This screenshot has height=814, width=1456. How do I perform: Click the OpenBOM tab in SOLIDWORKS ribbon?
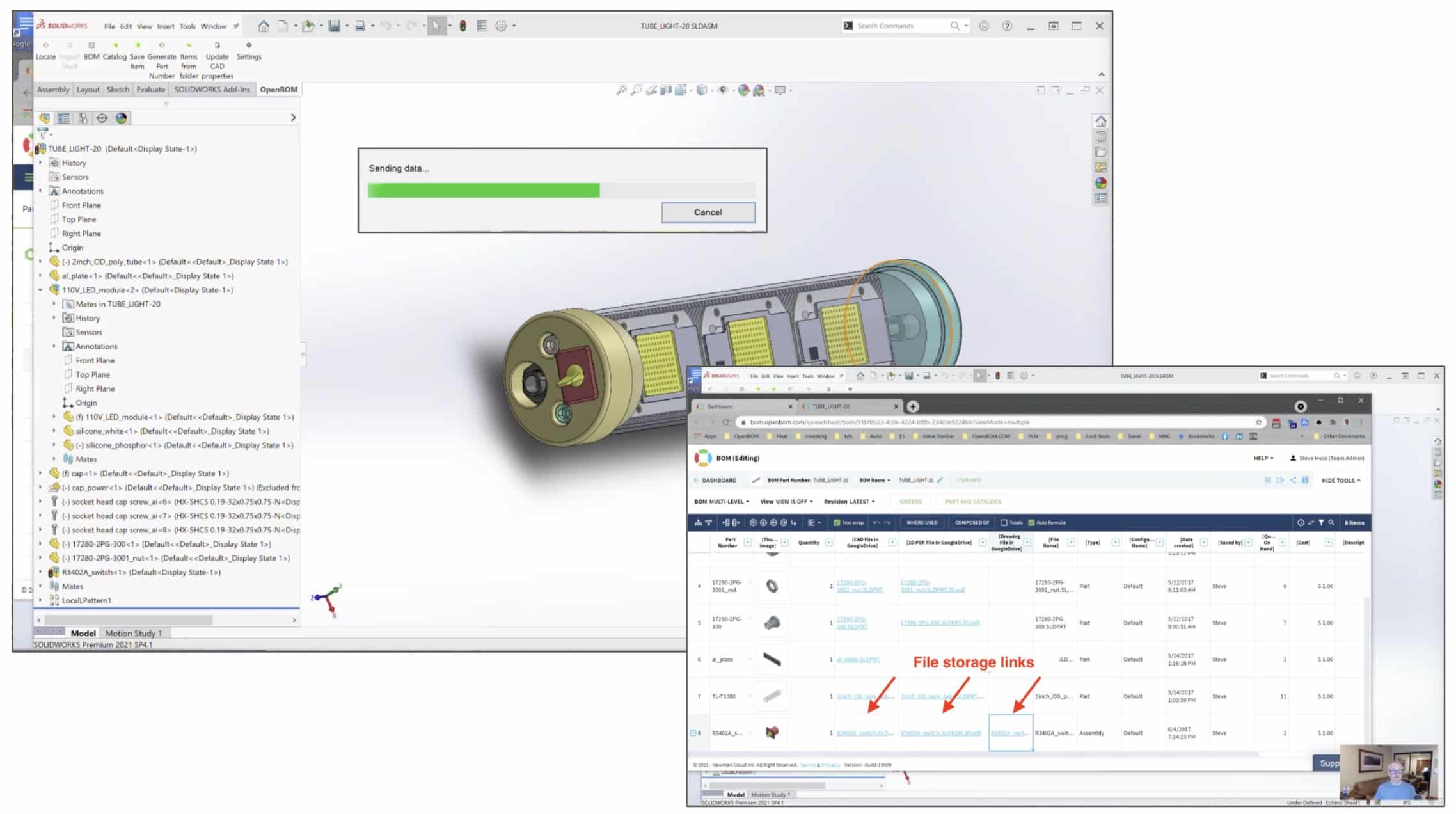278,89
